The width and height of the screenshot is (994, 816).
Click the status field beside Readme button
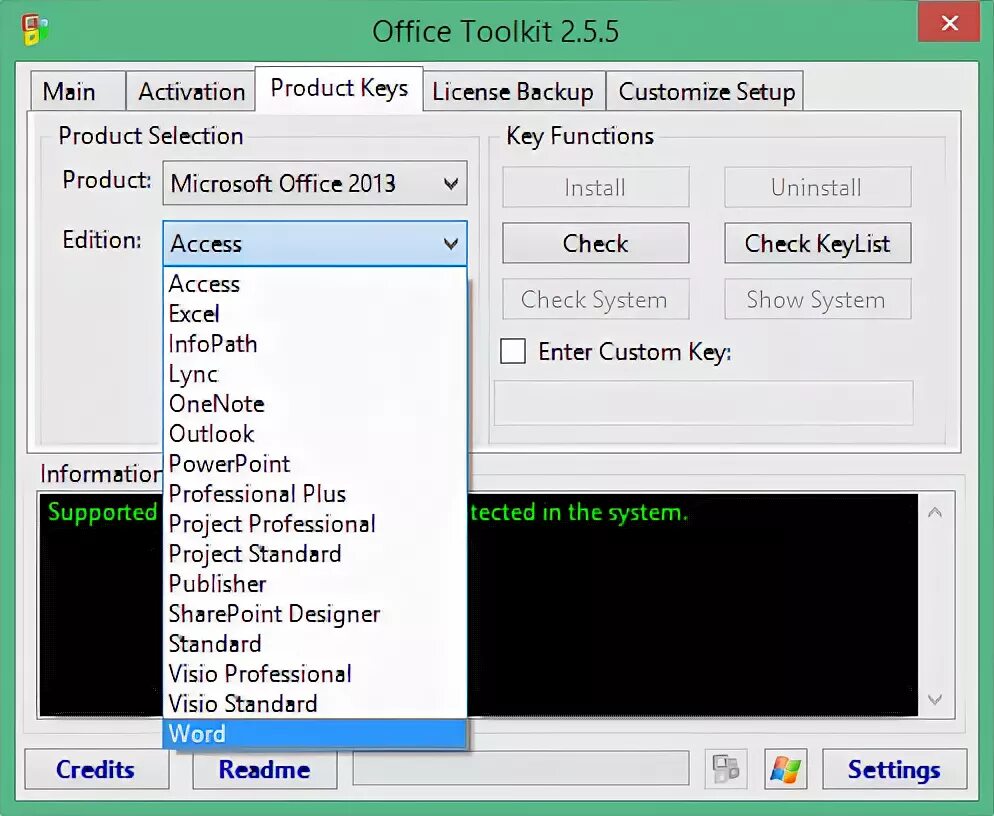pyautogui.click(x=521, y=769)
